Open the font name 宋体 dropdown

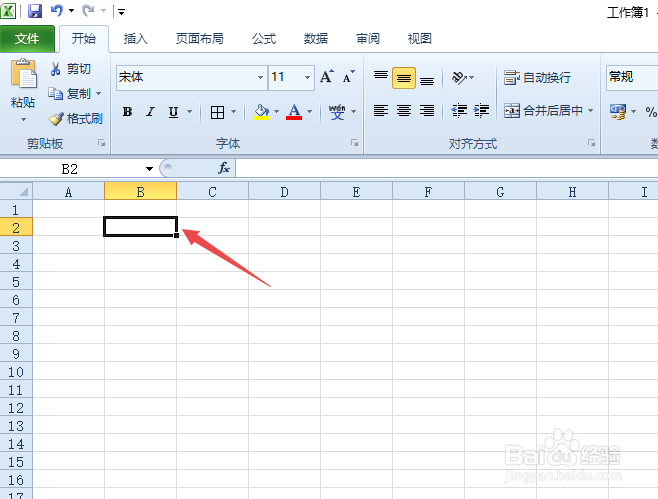[261, 77]
